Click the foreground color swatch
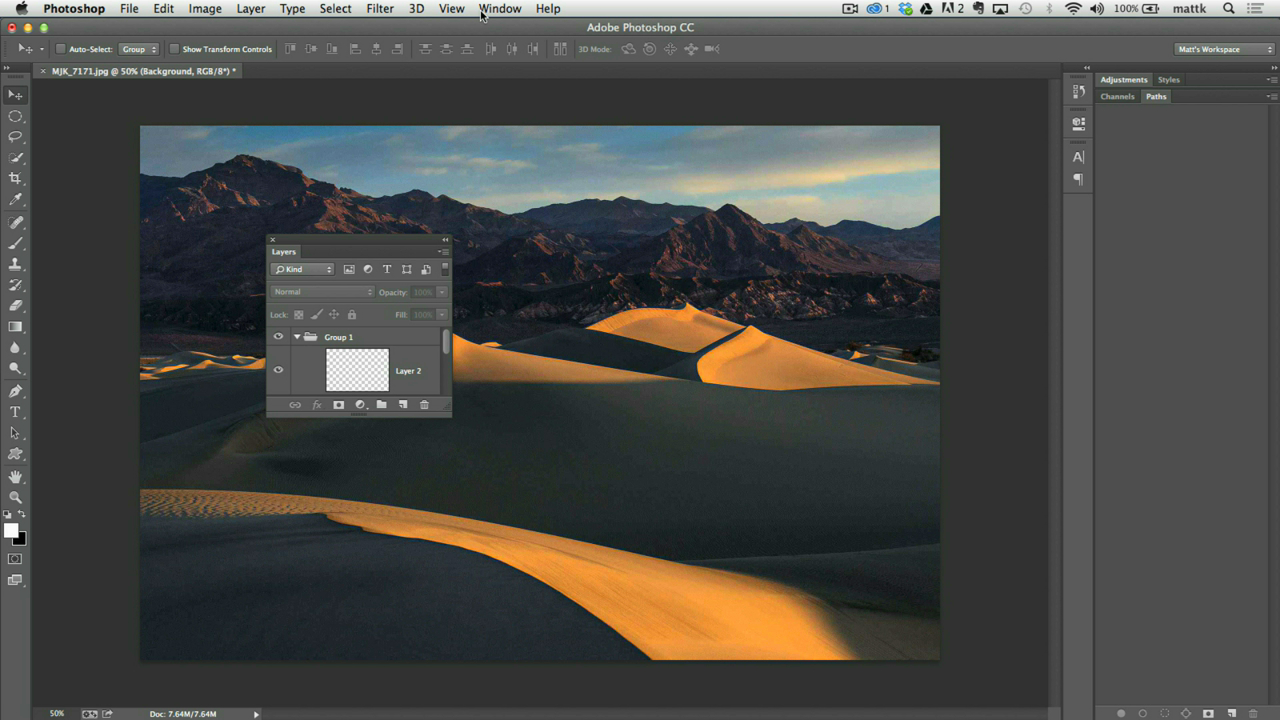Viewport: 1280px width, 720px height. (11, 531)
